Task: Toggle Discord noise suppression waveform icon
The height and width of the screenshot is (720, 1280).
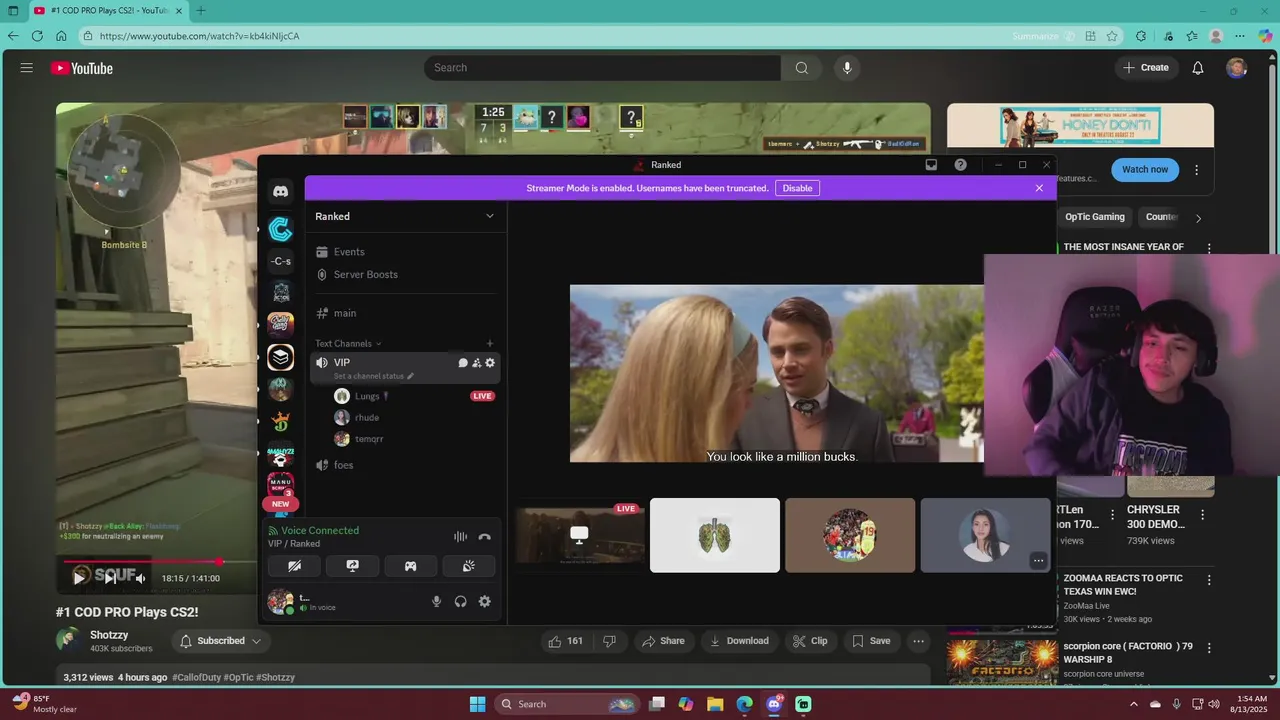Action: pos(460,537)
